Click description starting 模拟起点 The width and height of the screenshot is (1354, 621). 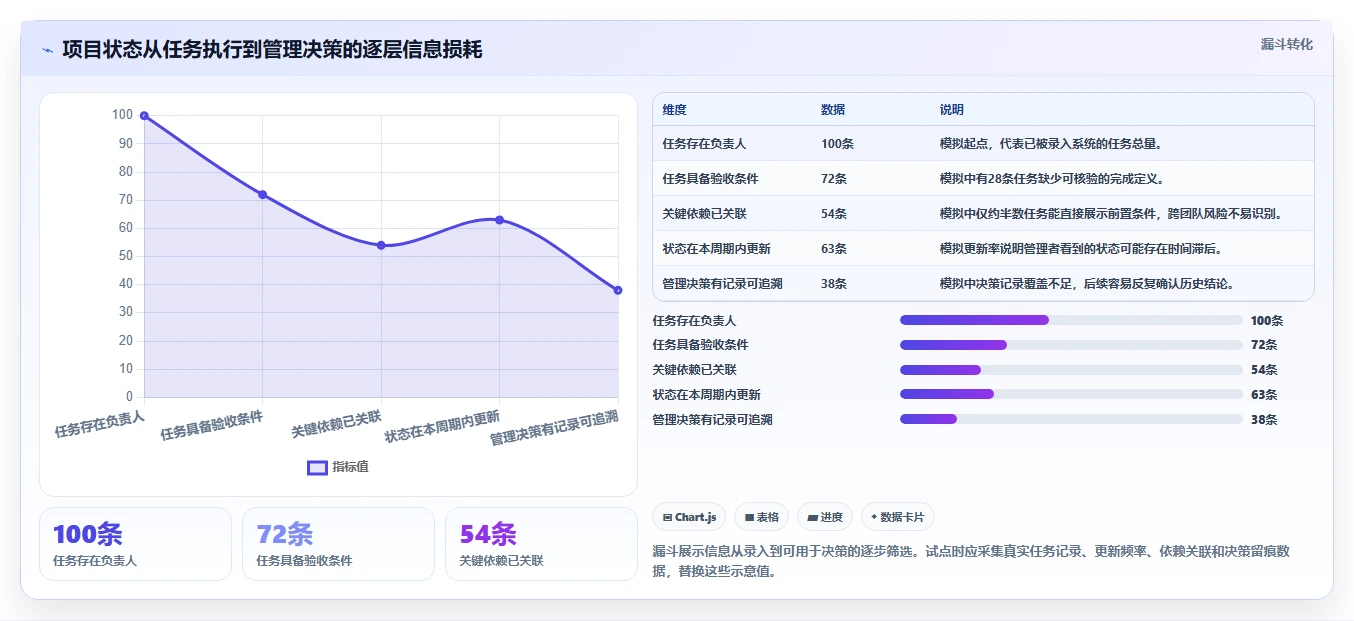1051,144
